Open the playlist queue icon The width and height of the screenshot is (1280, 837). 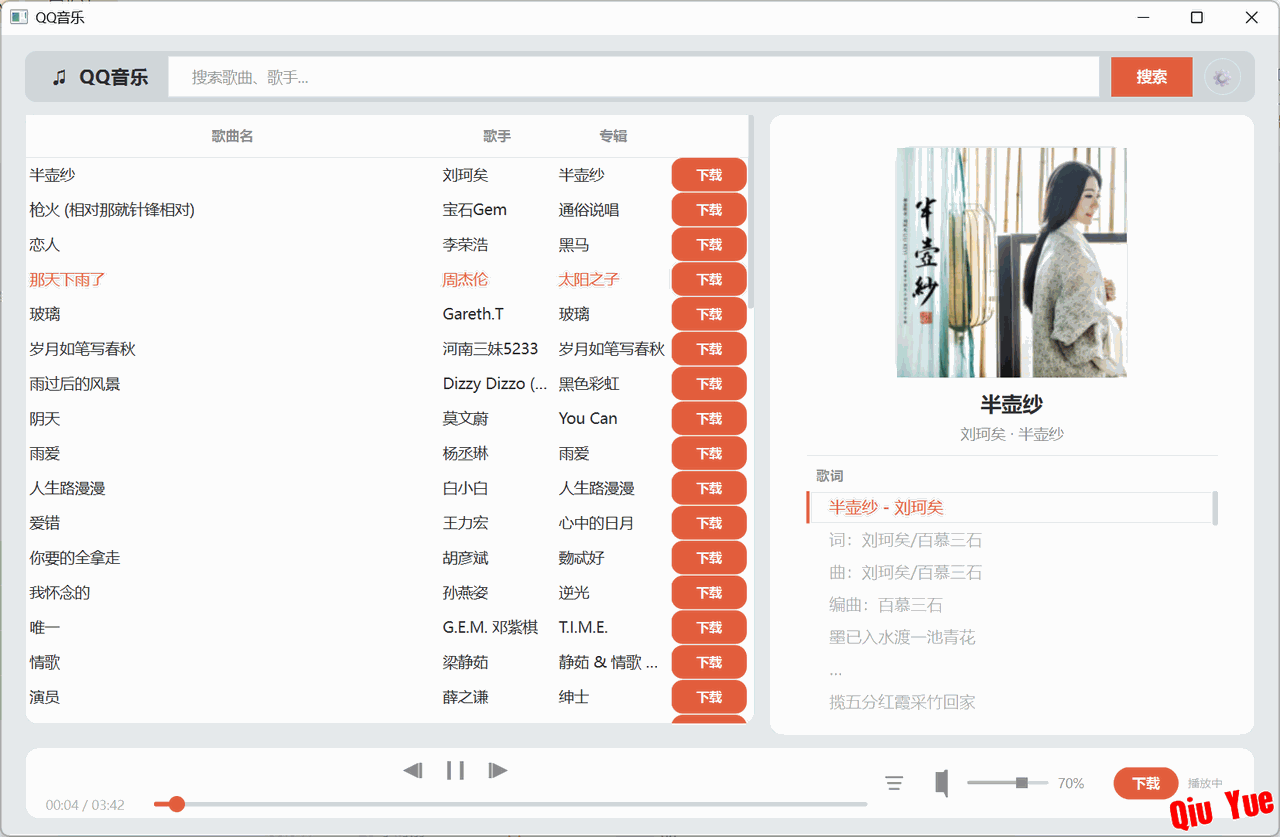(x=894, y=783)
